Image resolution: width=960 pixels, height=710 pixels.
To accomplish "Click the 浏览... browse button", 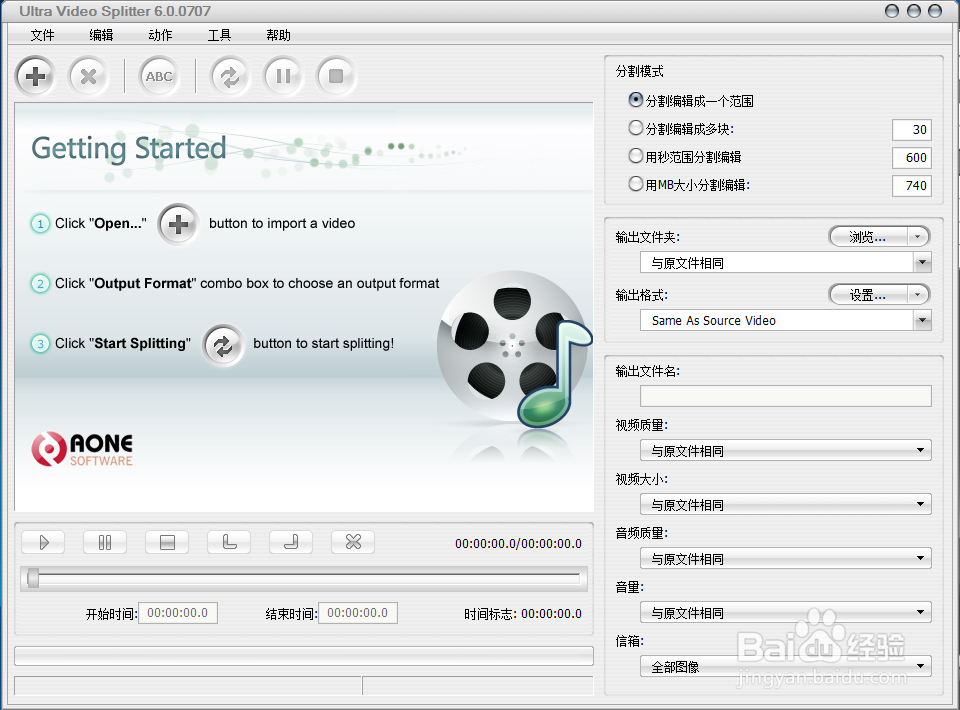I will (868, 237).
